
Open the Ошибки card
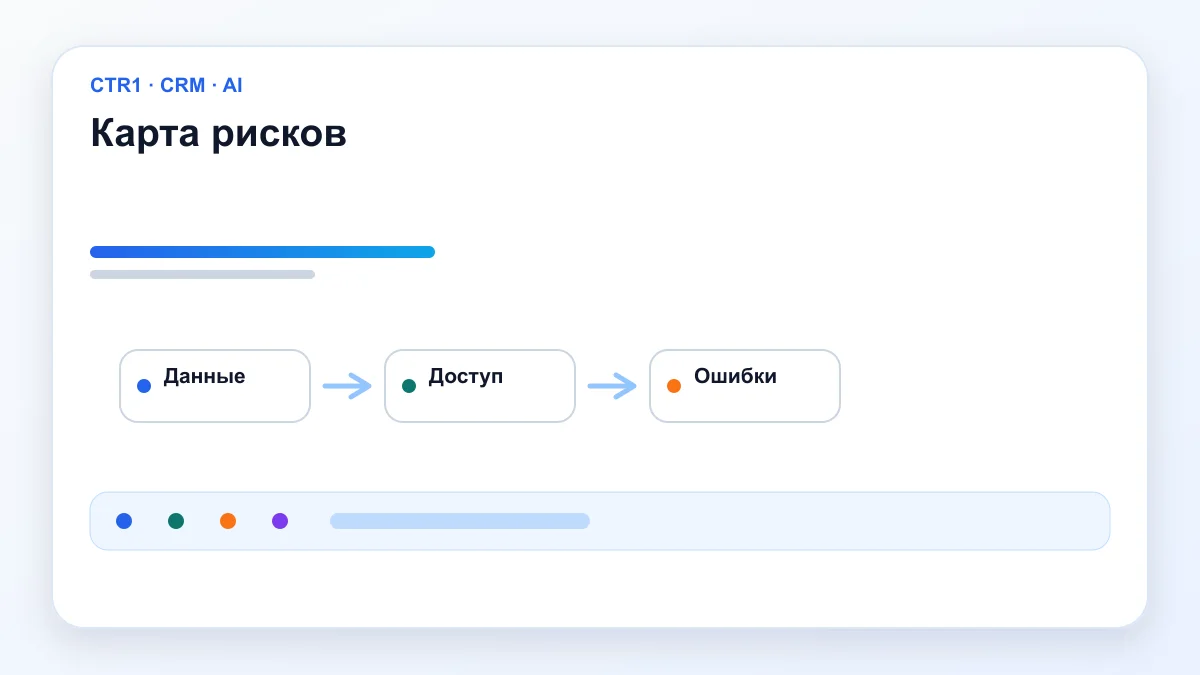coord(745,386)
